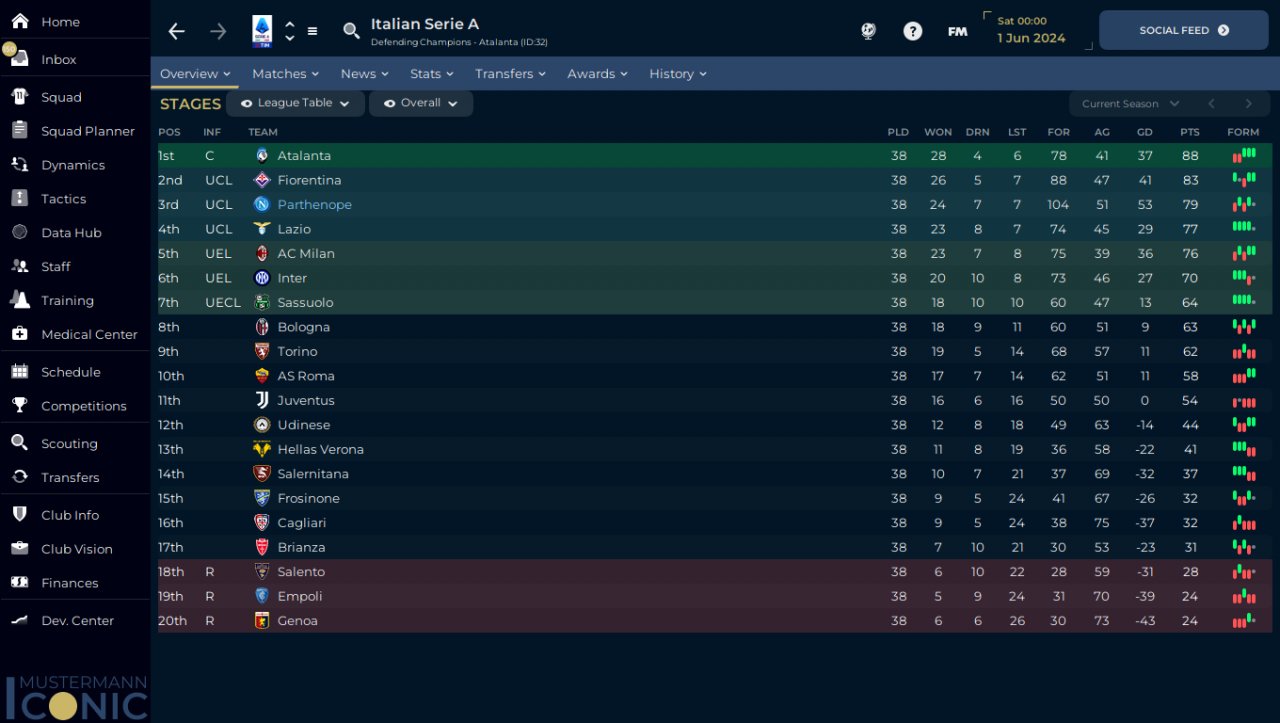
Task: Open the Awards tab
Action: coord(597,74)
